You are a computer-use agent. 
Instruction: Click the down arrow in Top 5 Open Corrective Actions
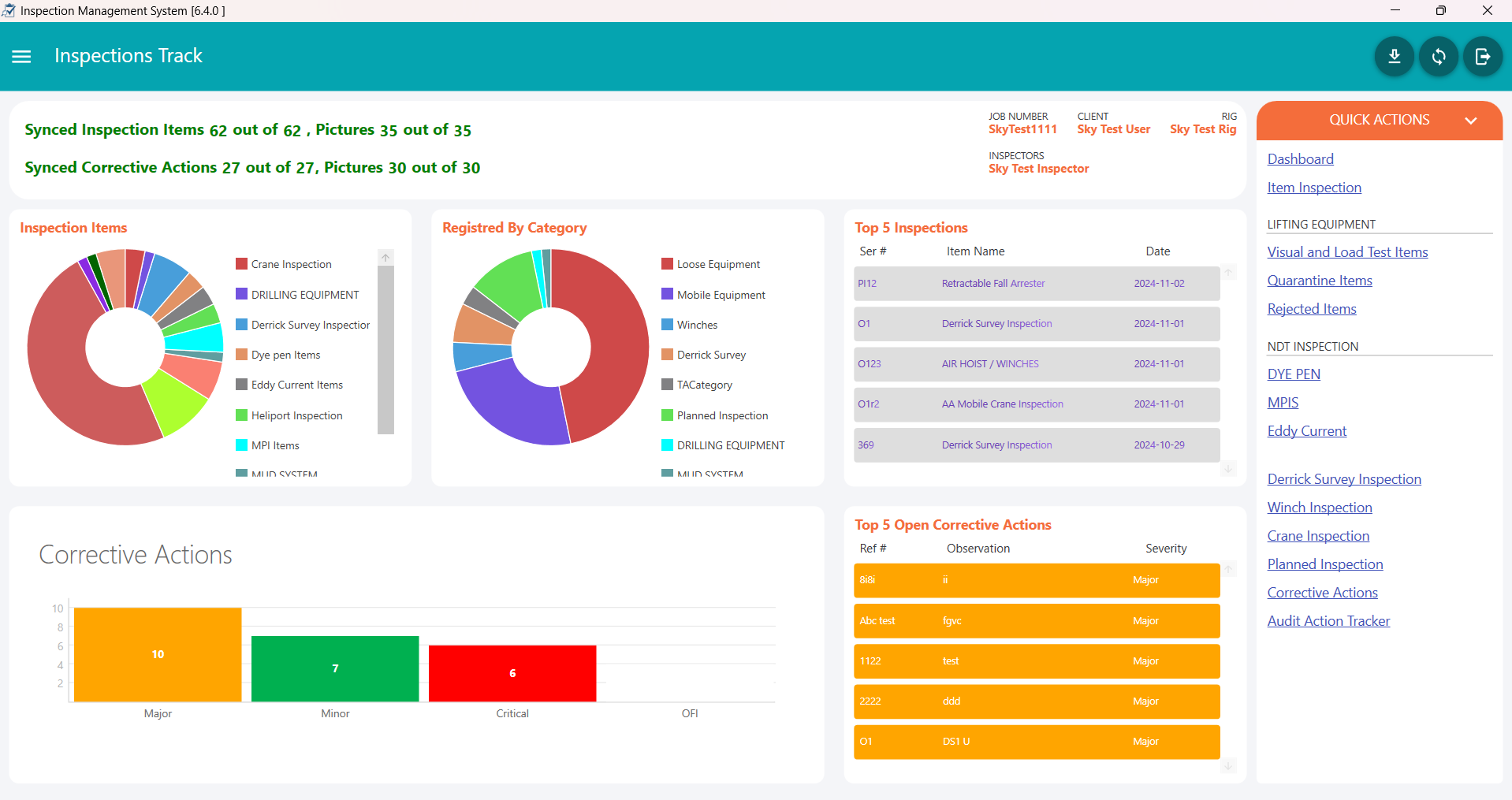[x=1227, y=765]
